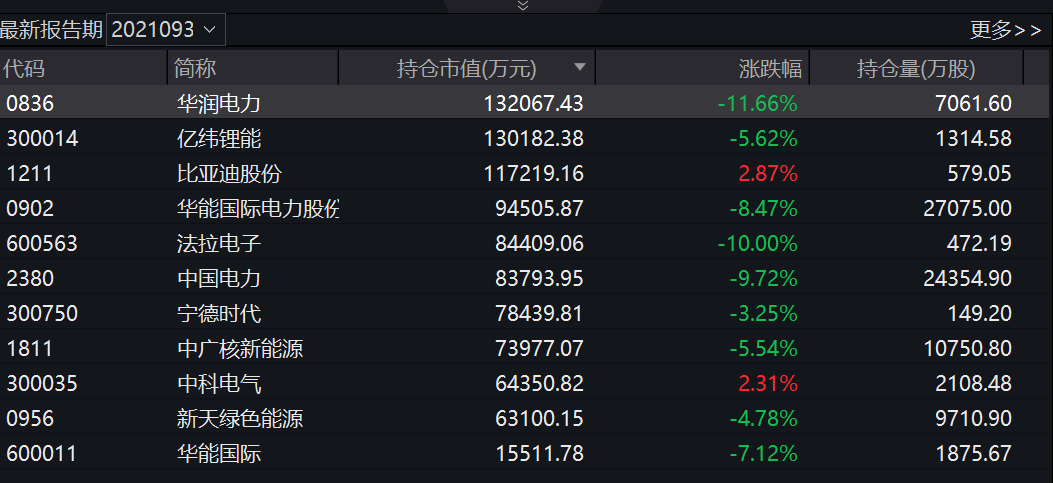Click change value 2.31%
Screen dimensions: 1053x483
click(768, 383)
